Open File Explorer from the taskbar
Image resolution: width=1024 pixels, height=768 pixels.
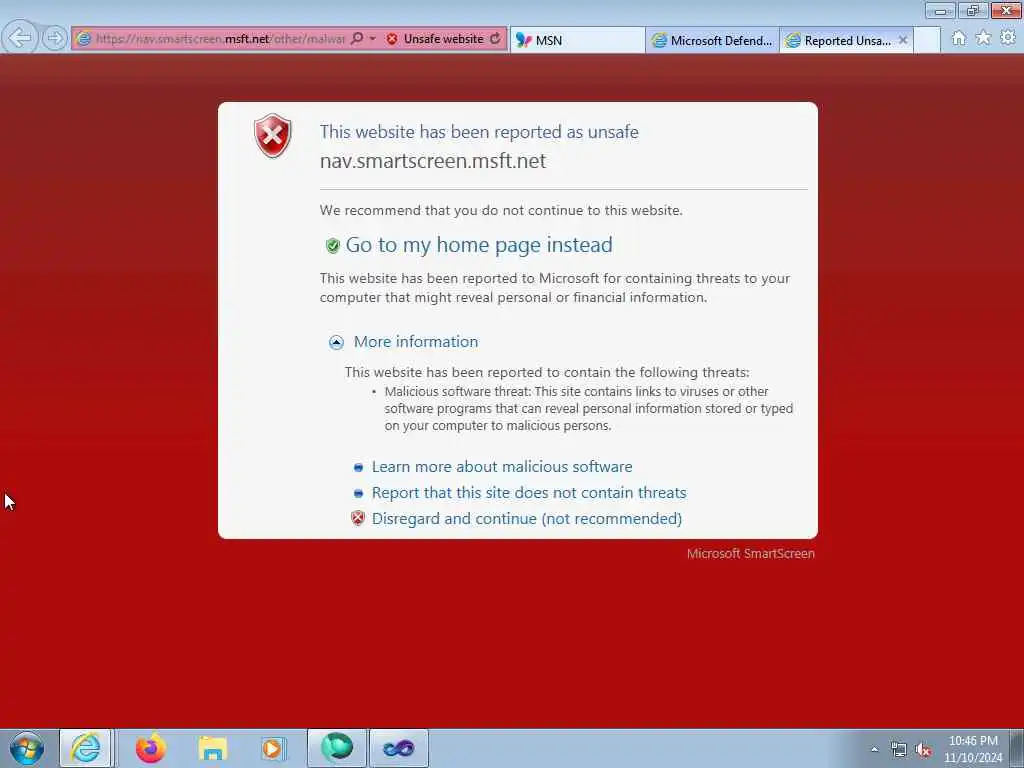tap(212, 748)
